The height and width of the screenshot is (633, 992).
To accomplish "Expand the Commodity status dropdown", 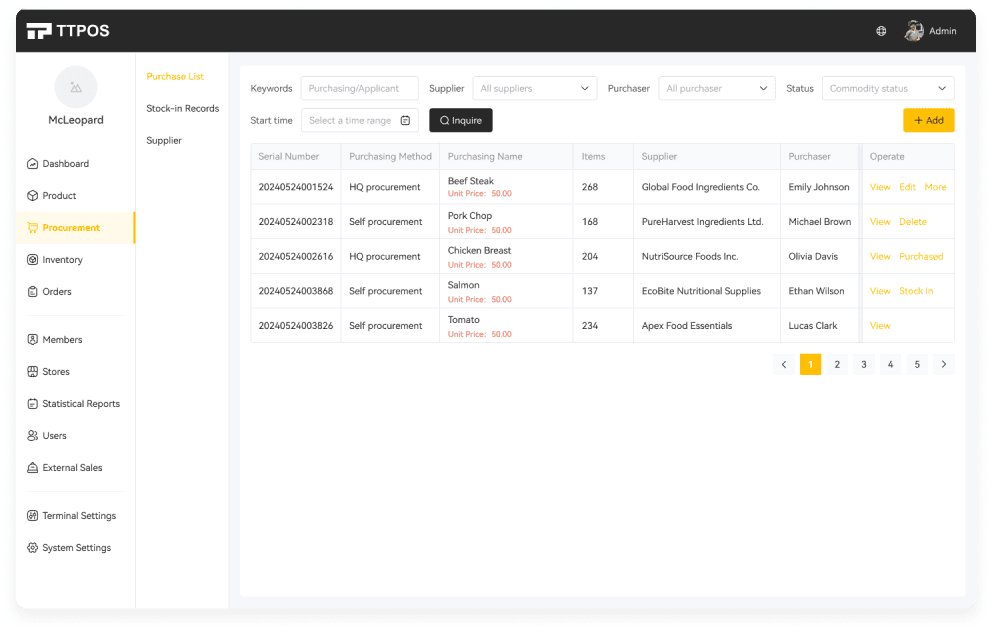I will [888, 89].
